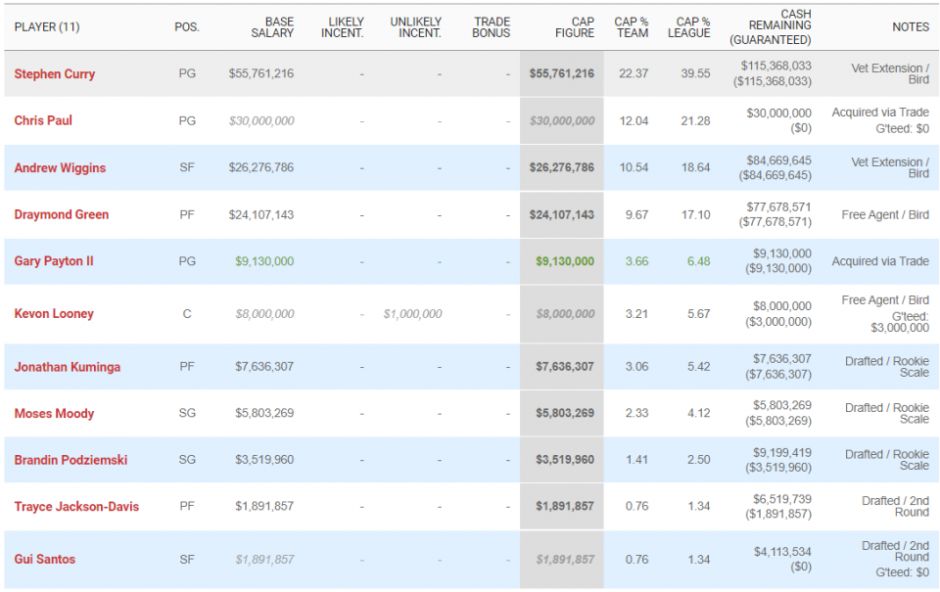Click CASH REMAINING (GUARANTEED) header
This screenshot has height=592, width=940.
pyautogui.click(x=770, y=27)
